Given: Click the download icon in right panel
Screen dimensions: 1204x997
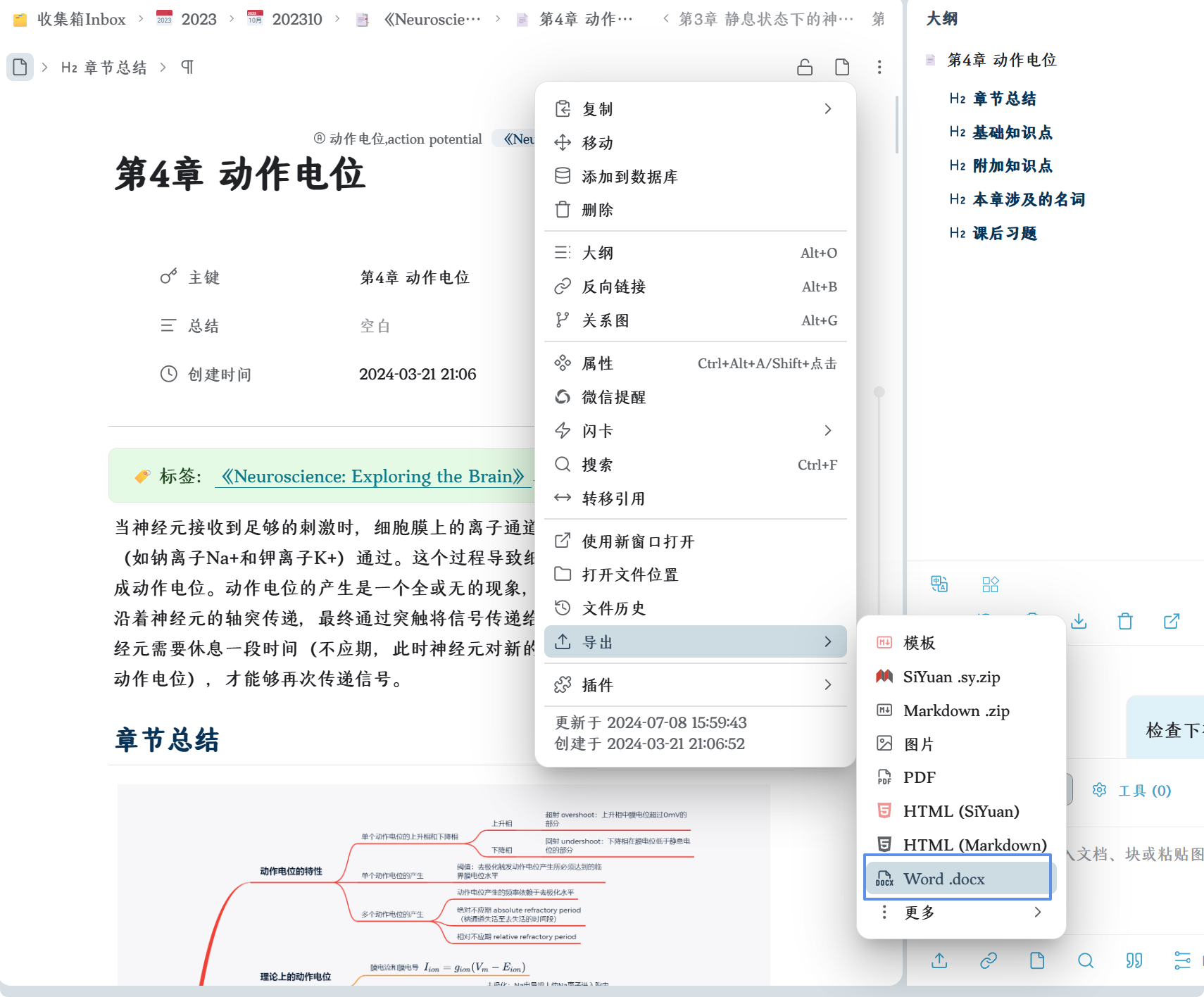Looking at the screenshot, I should (x=1079, y=621).
